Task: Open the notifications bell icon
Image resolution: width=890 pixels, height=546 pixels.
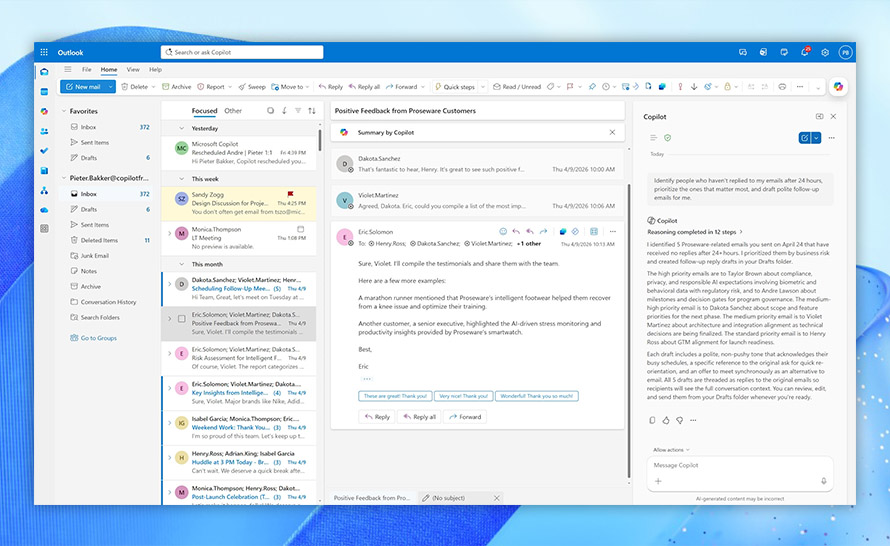Action: click(x=804, y=52)
